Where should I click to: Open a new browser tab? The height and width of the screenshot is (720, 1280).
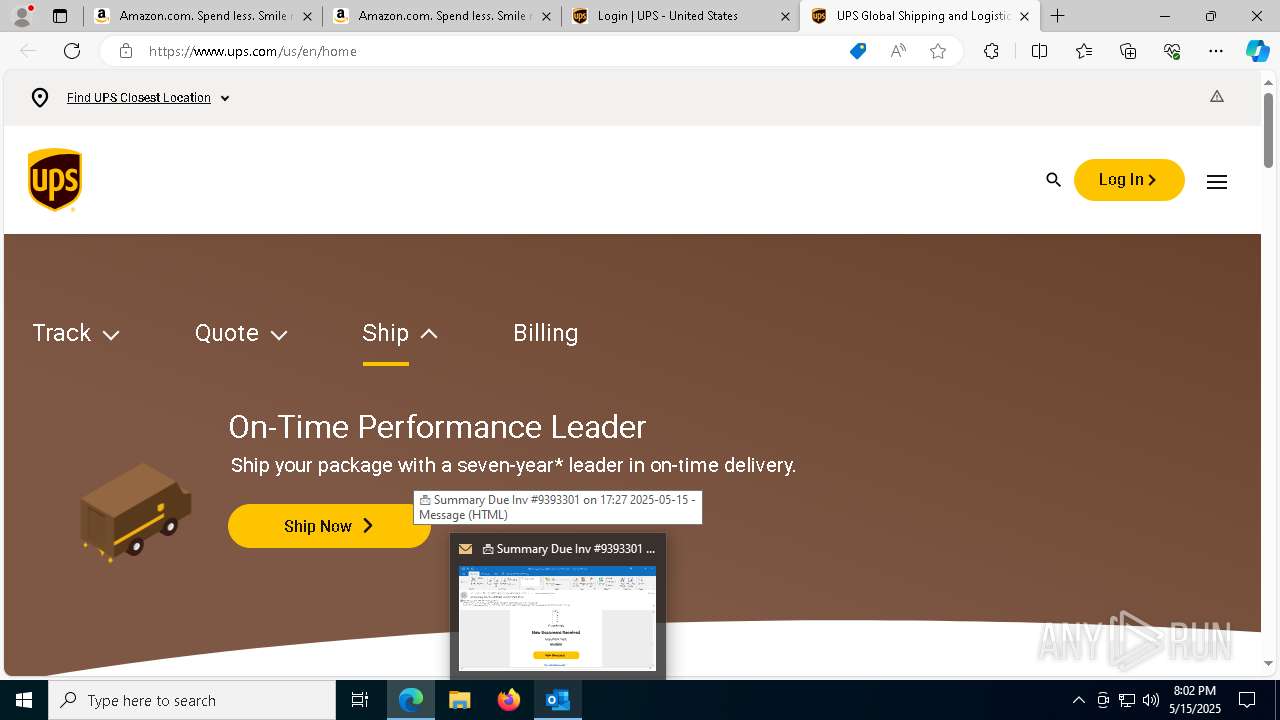tap(1057, 16)
